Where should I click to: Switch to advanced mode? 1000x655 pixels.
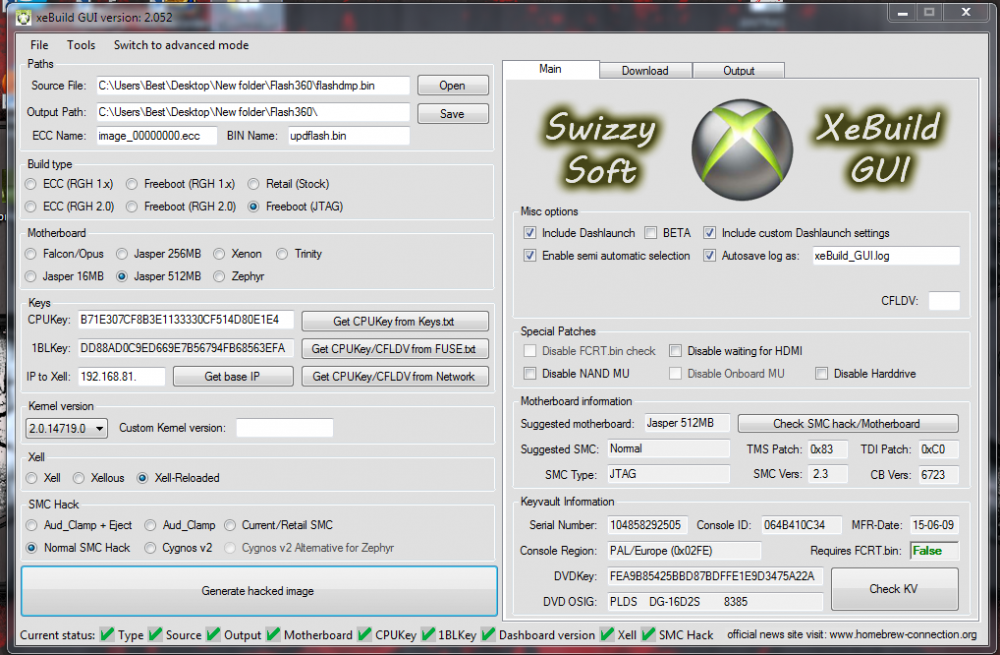(x=181, y=45)
